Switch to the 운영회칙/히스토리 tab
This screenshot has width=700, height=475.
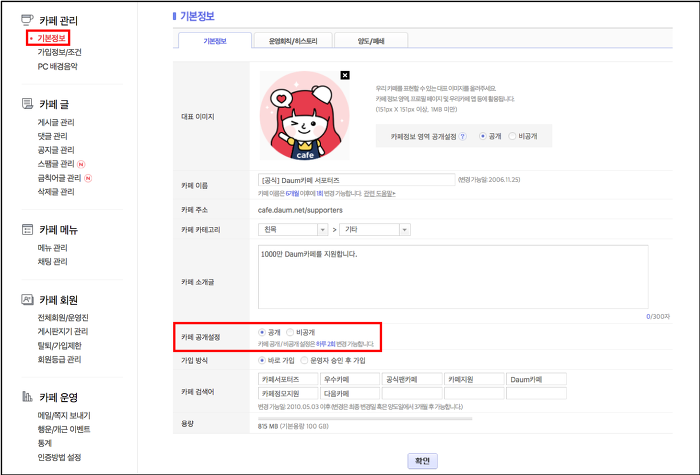[293, 41]
